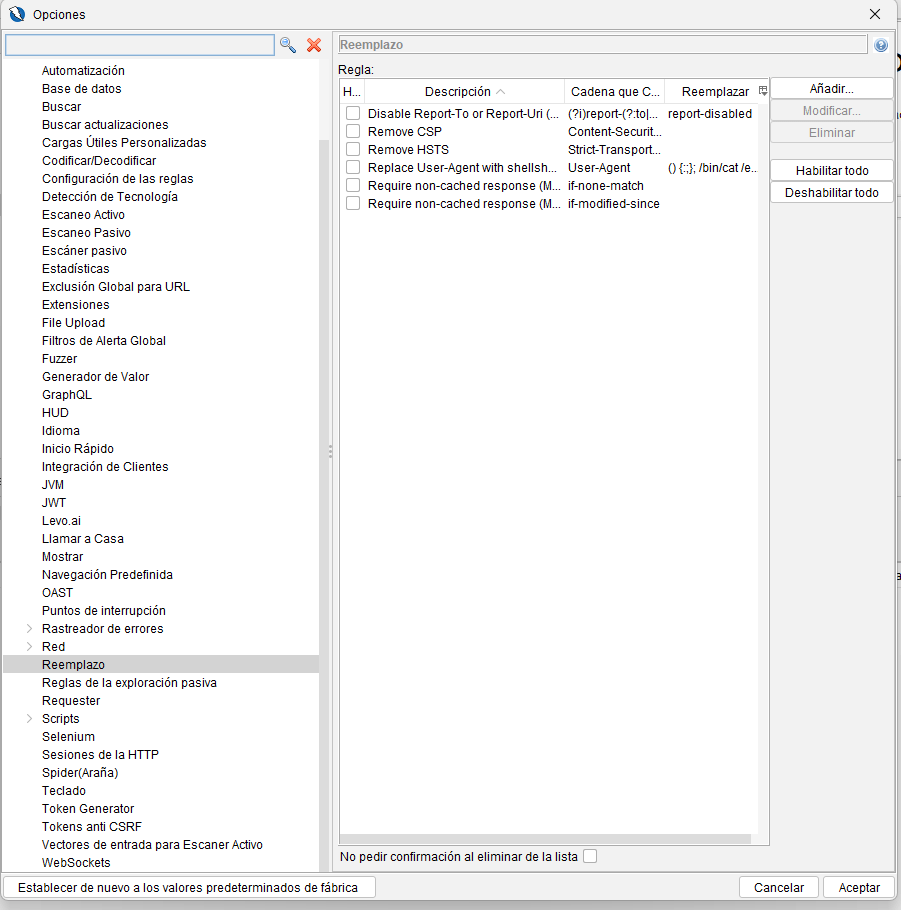
Task: Focus the options search text field
Action: (x=139, y=45)
